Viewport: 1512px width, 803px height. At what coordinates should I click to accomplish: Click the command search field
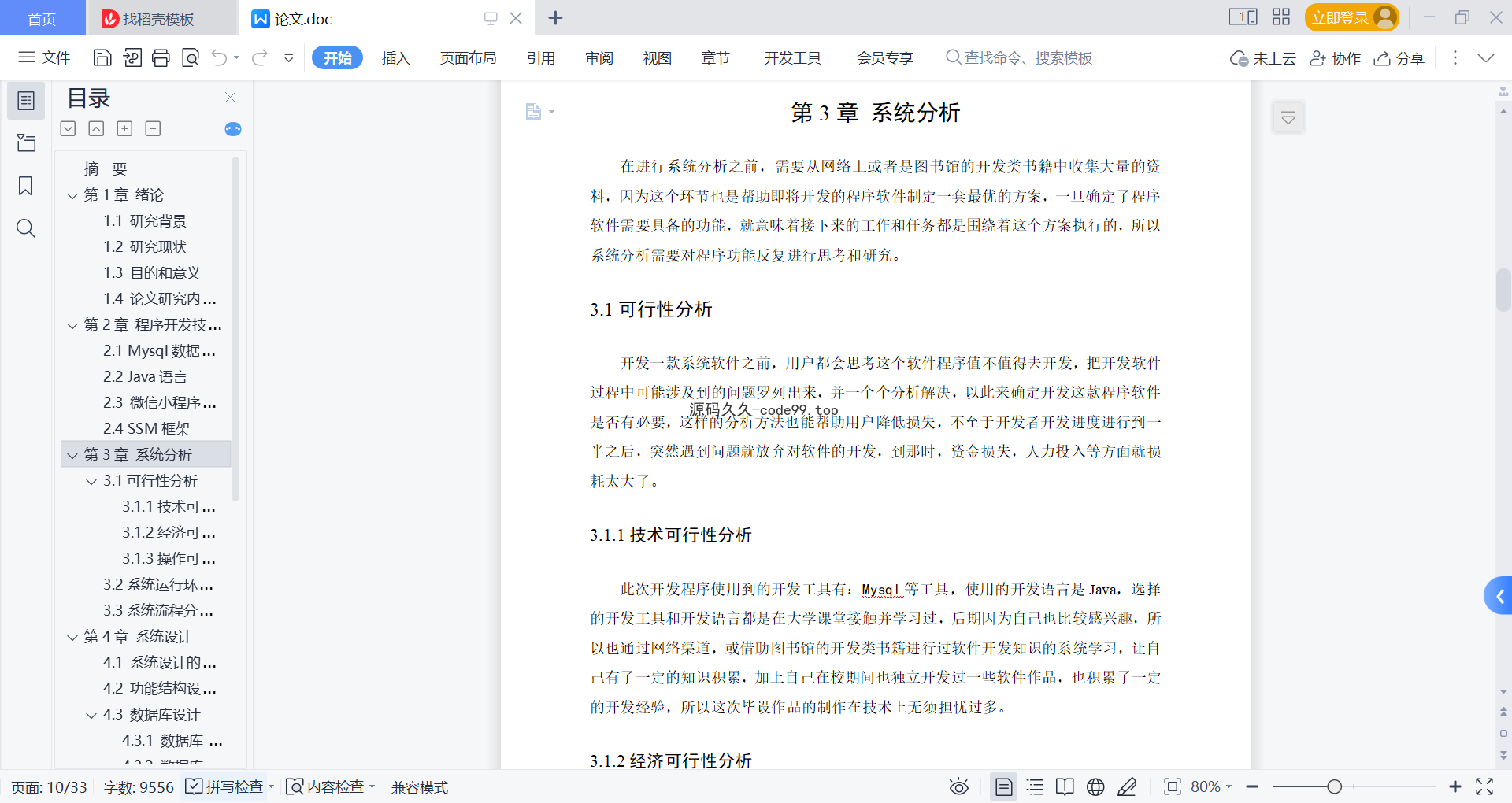click(x=1019, y=57)
